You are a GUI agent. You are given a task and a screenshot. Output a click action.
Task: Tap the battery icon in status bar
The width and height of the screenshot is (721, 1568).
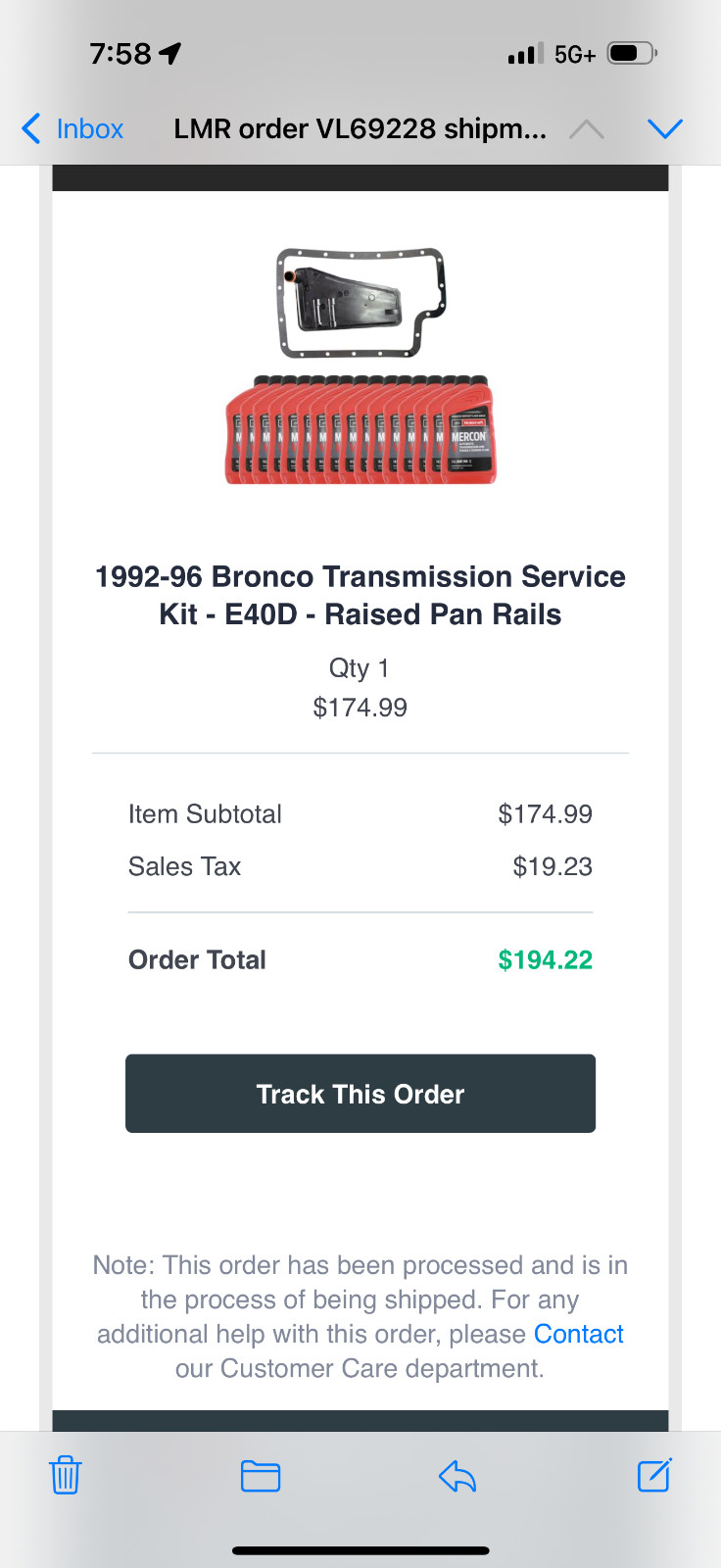(632, 53)
